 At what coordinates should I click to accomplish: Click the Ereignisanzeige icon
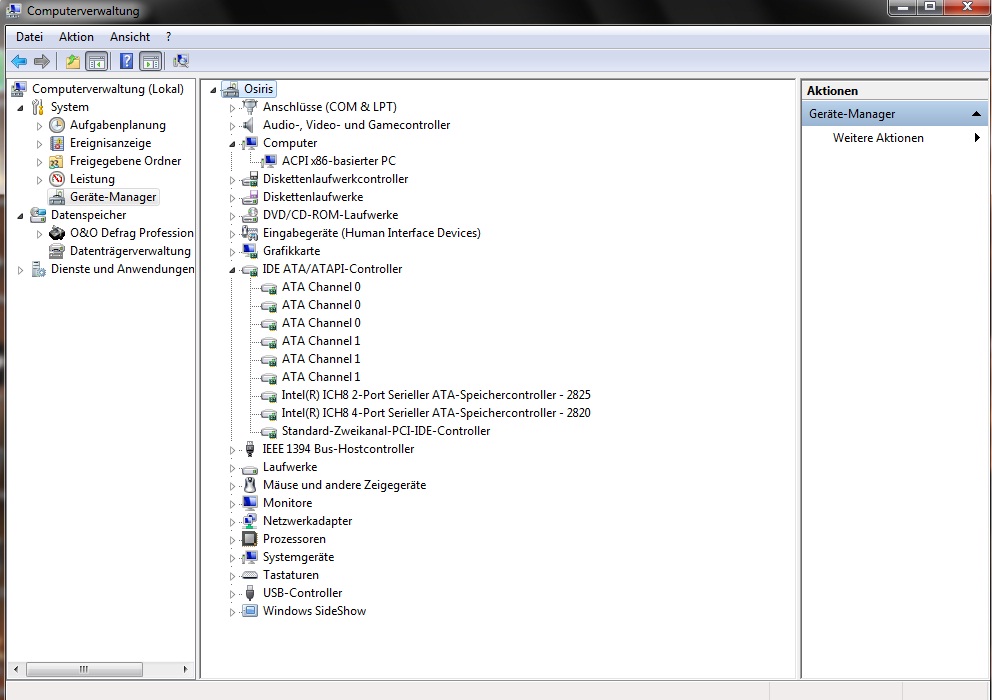[57, 143]
